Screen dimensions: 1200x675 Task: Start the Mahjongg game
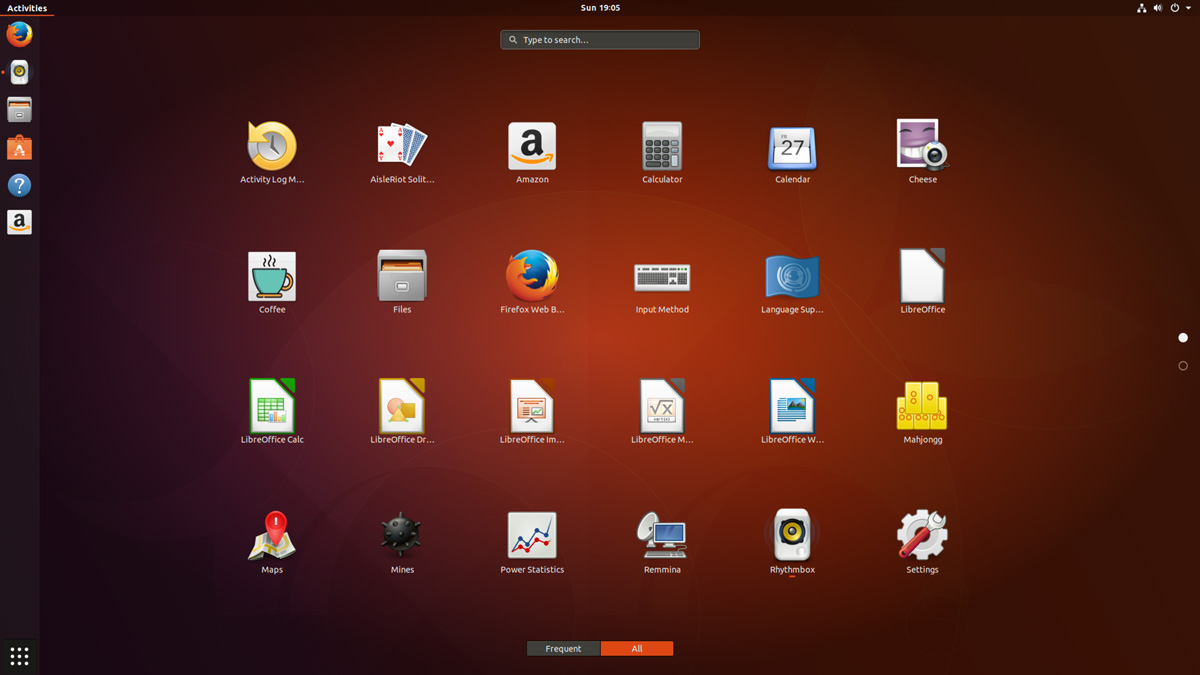pyautogui.click(x=922, y=412)
